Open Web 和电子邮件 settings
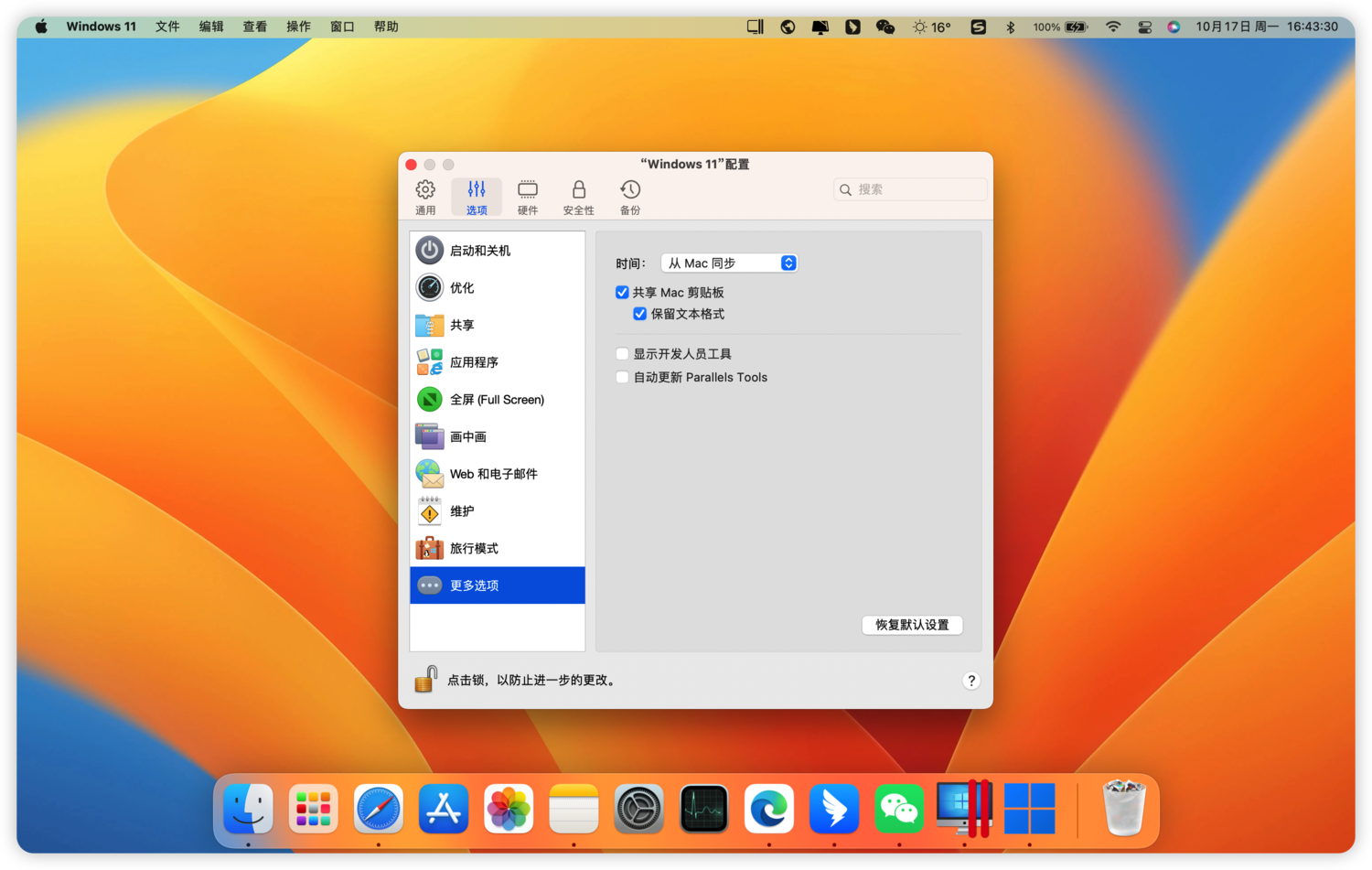1372x870 pixels. 497,474
